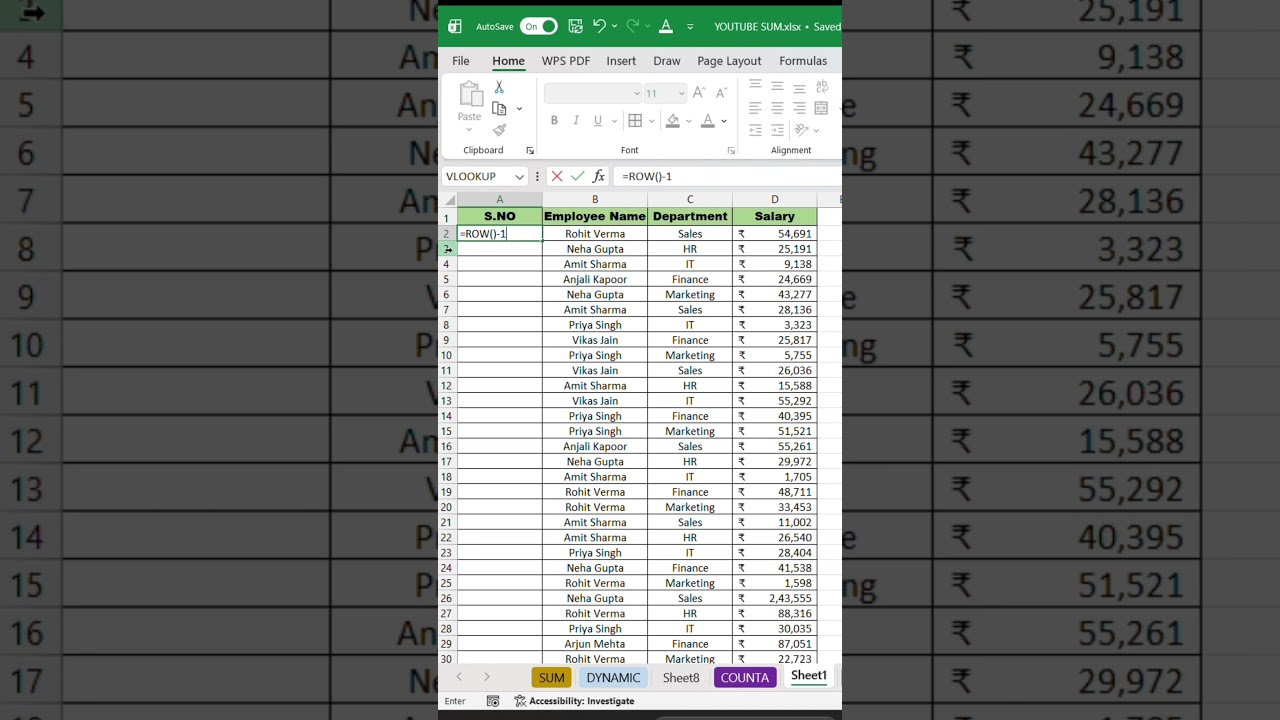This screenshot has height=720, width=1280.
Task: Click the Select All corner triangle
Action: click(x=449, y=200)
